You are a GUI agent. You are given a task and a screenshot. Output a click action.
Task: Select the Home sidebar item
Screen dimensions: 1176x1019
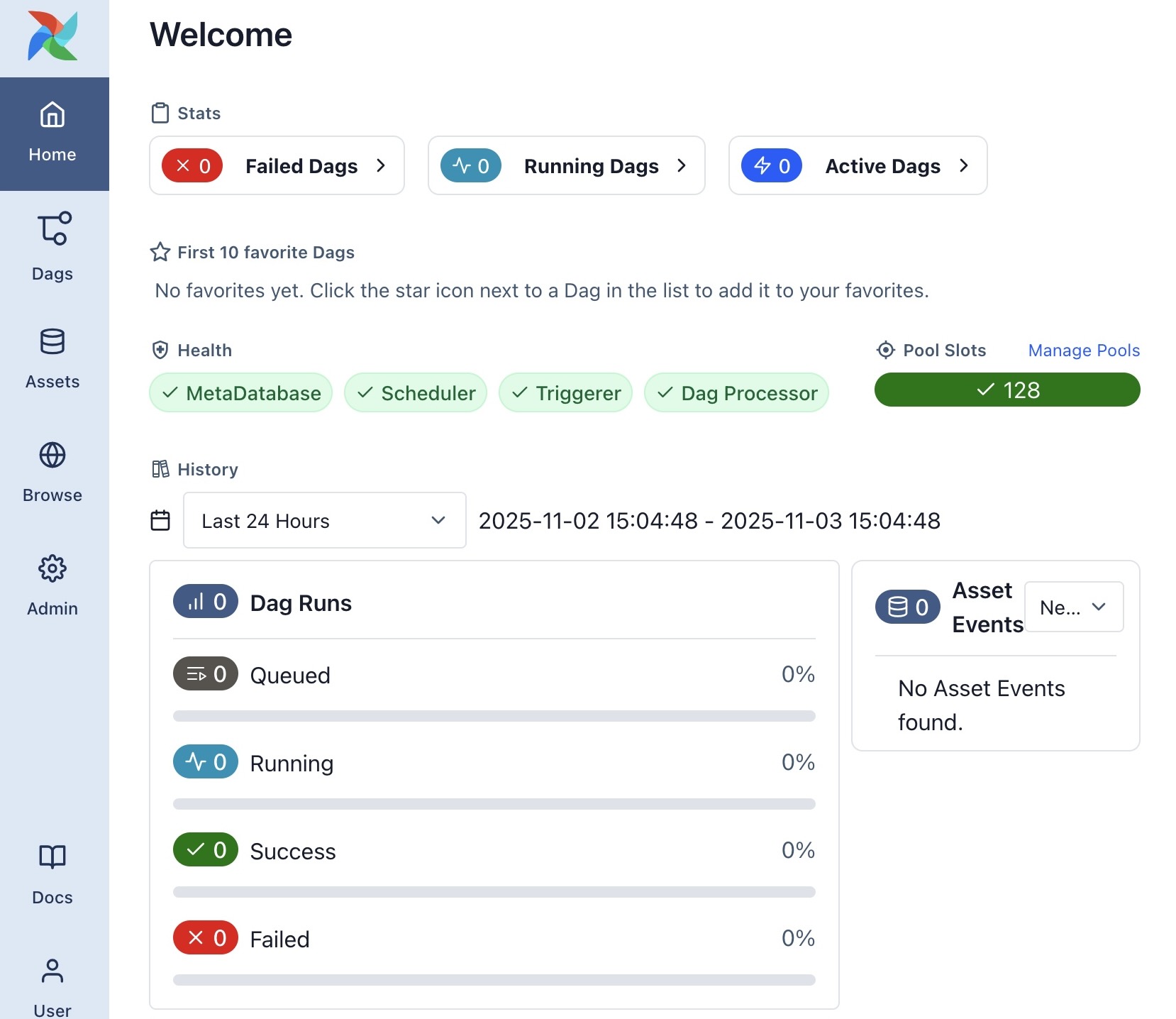coord(52,133)
